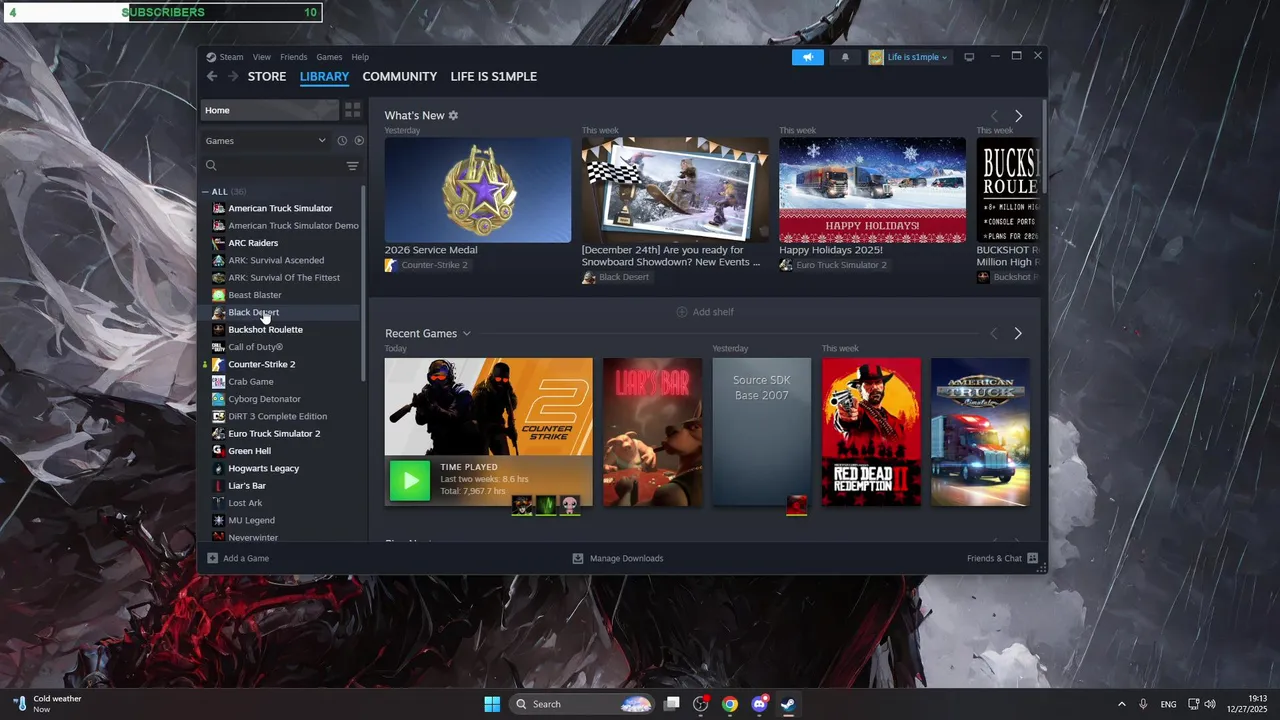This screenshot has width=1280, height=720.
Task: Open the Games menu
Action: [x=329, y=57]
